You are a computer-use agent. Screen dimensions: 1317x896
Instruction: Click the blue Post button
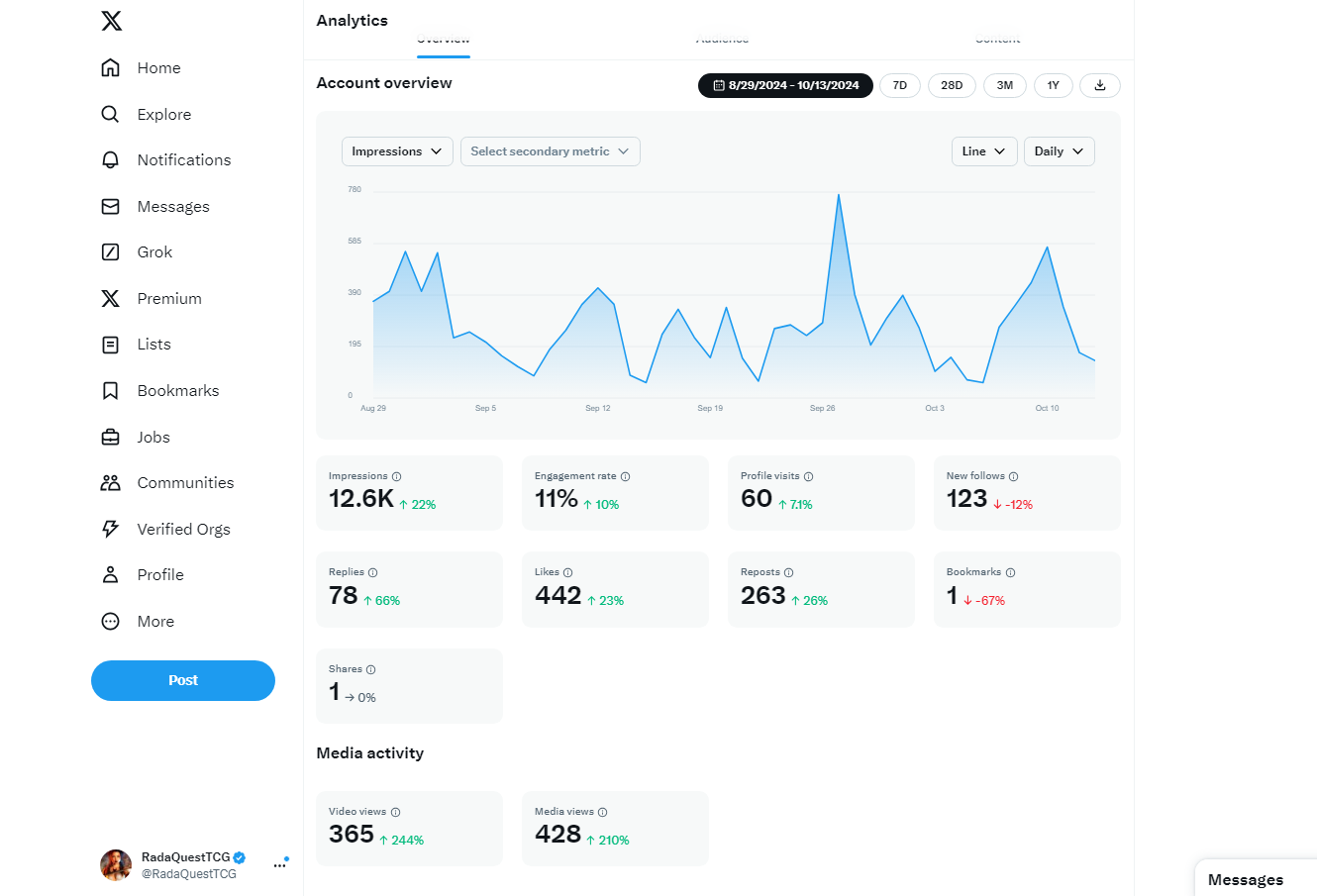(183, 680)
